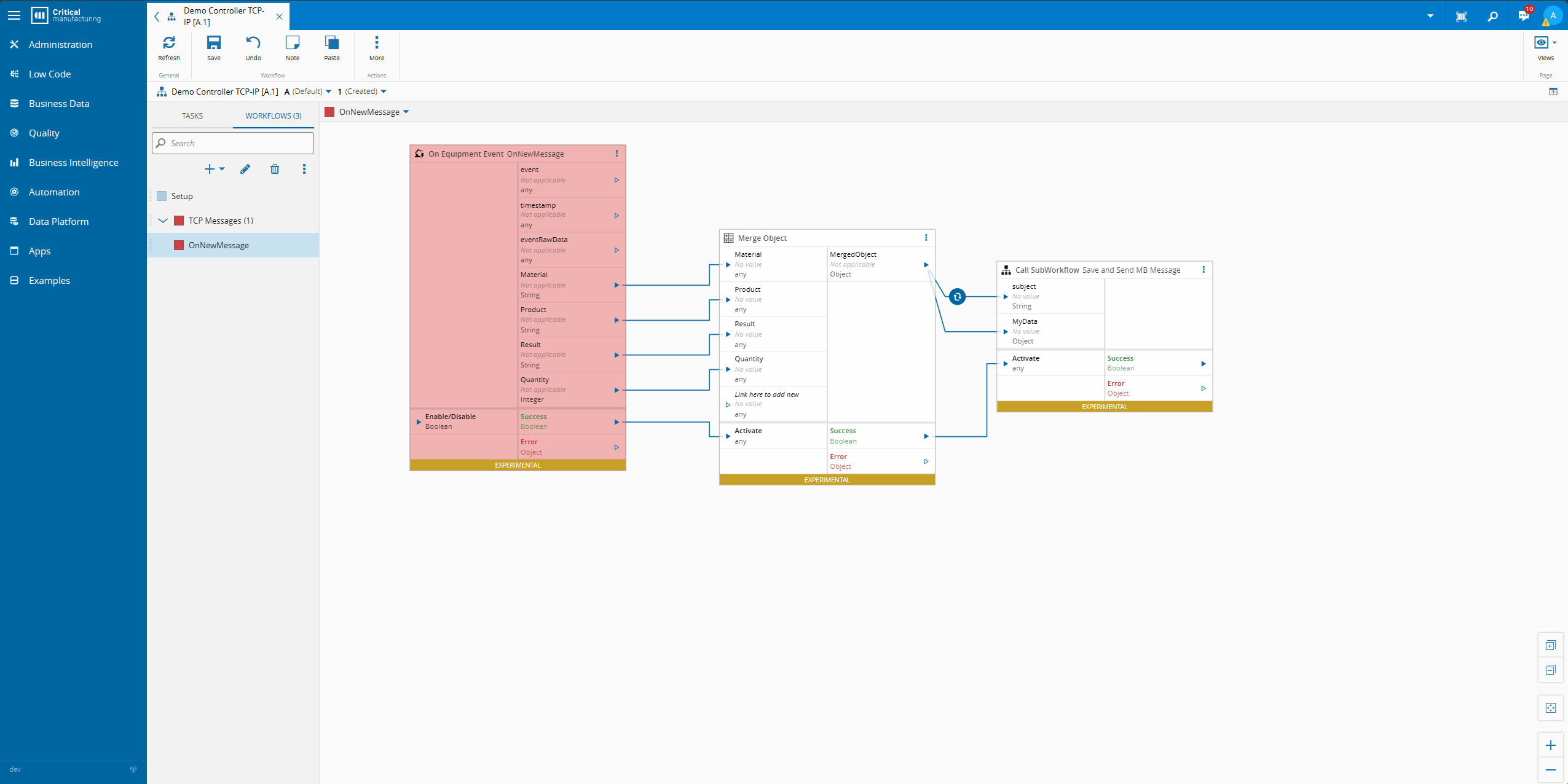The image size is (1568, 784).
Task: Zoom out of the canvas
Action: click(x=1550, y=770)
